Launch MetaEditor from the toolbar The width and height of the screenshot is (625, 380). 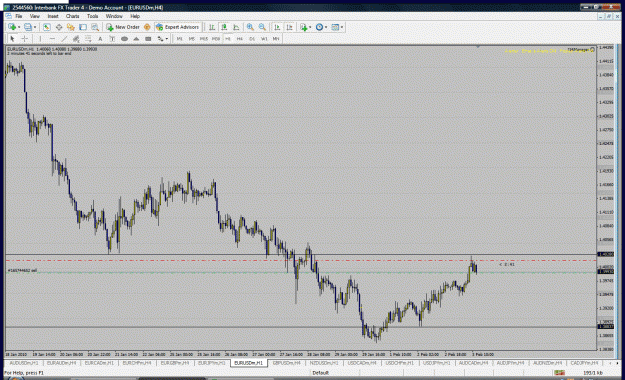pos(147,27)
